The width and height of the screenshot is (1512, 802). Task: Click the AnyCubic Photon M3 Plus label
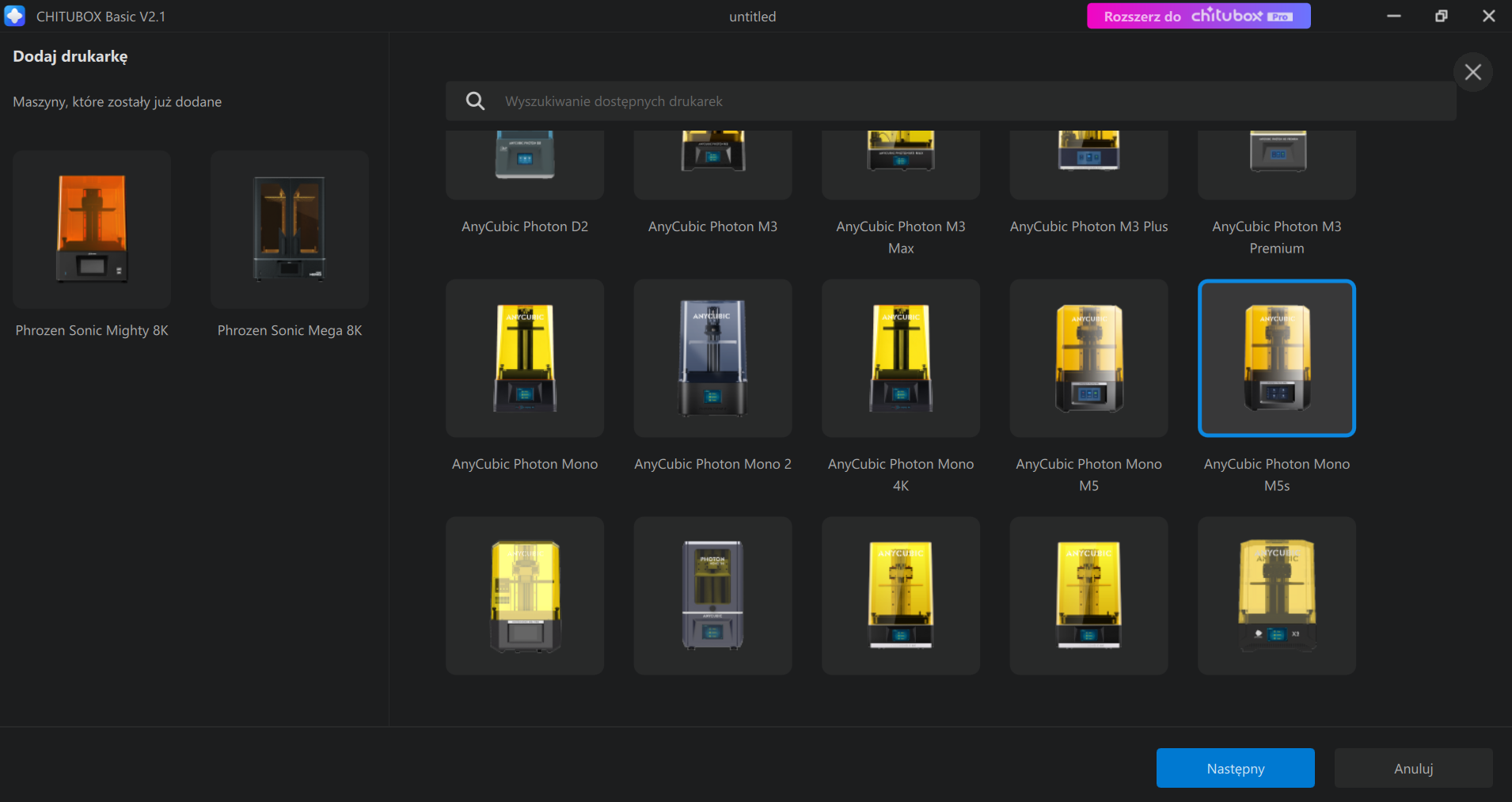pos(1088,226)
